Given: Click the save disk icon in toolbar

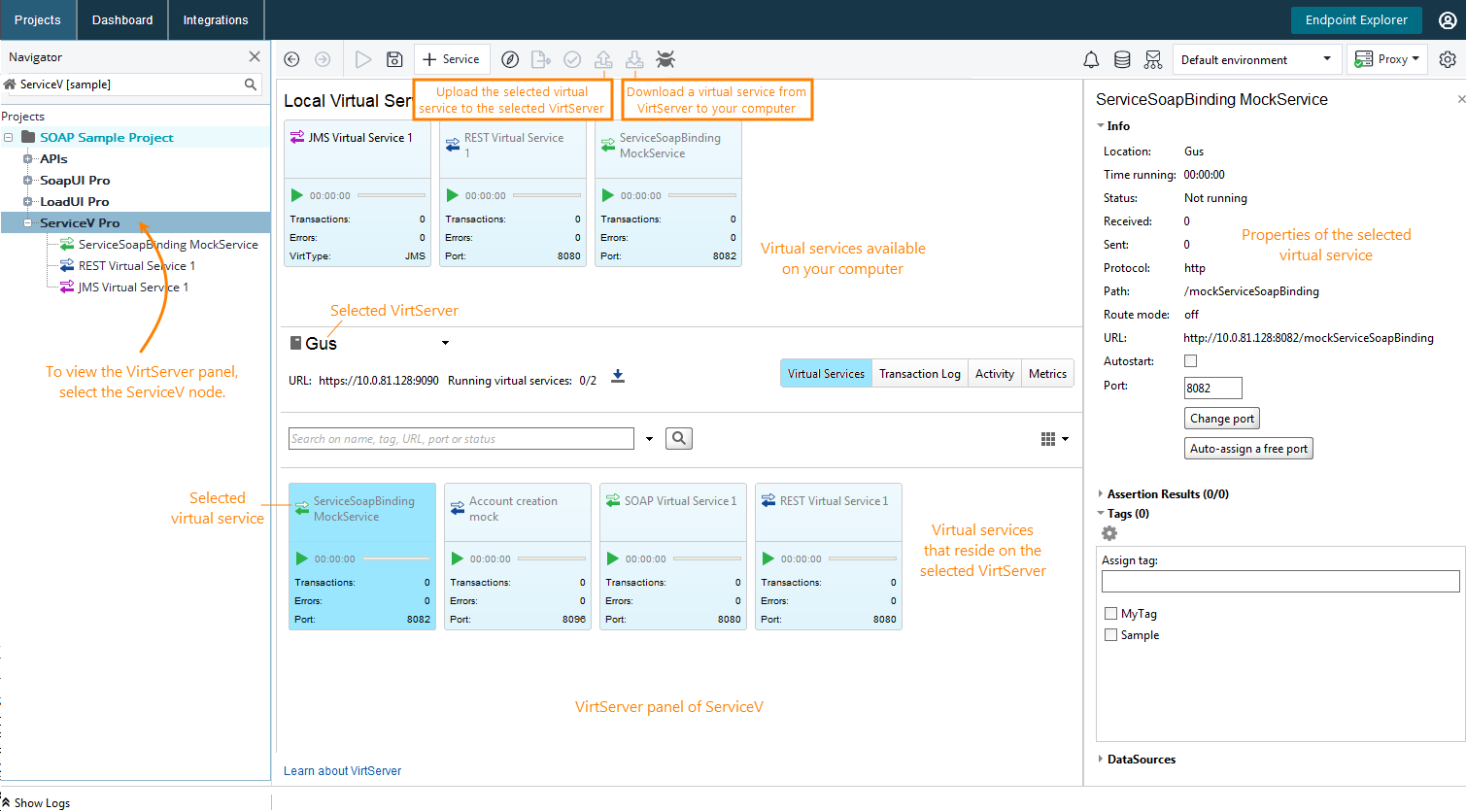Looking at the screenshot, I should click(x=394, y=59).
